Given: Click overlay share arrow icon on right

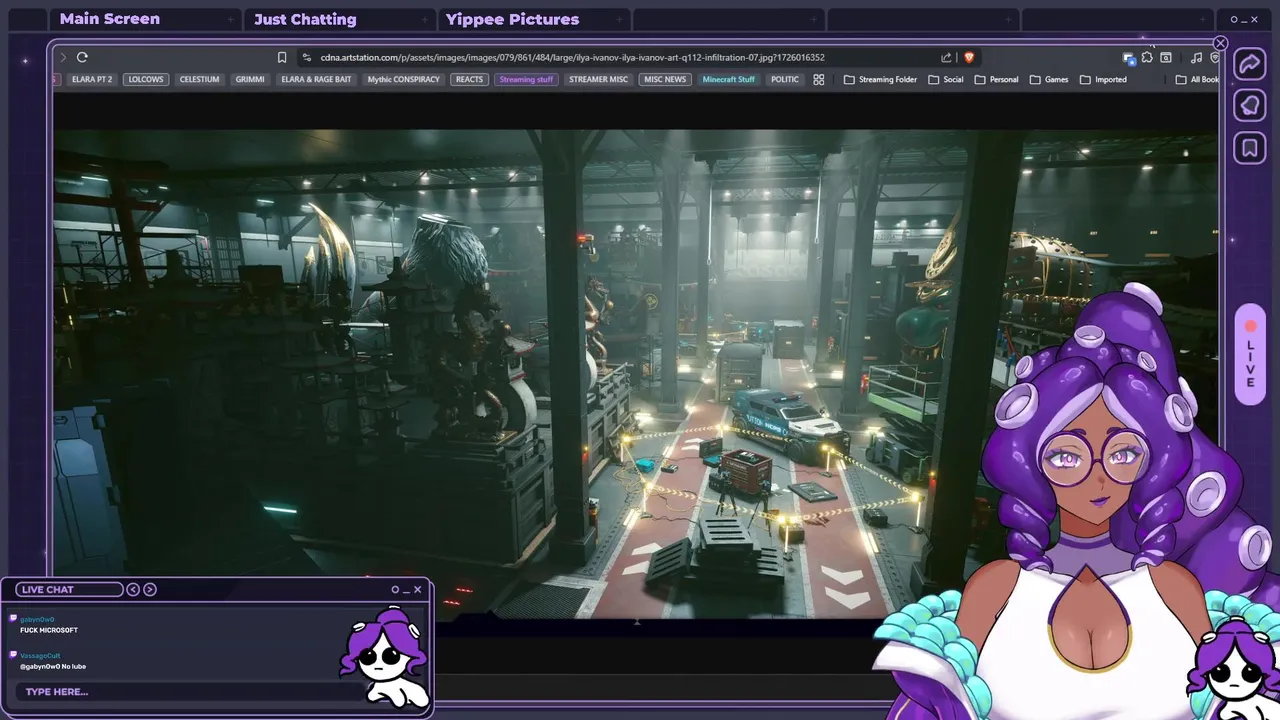Looking at the screenshot, I should click(1249, 63).
